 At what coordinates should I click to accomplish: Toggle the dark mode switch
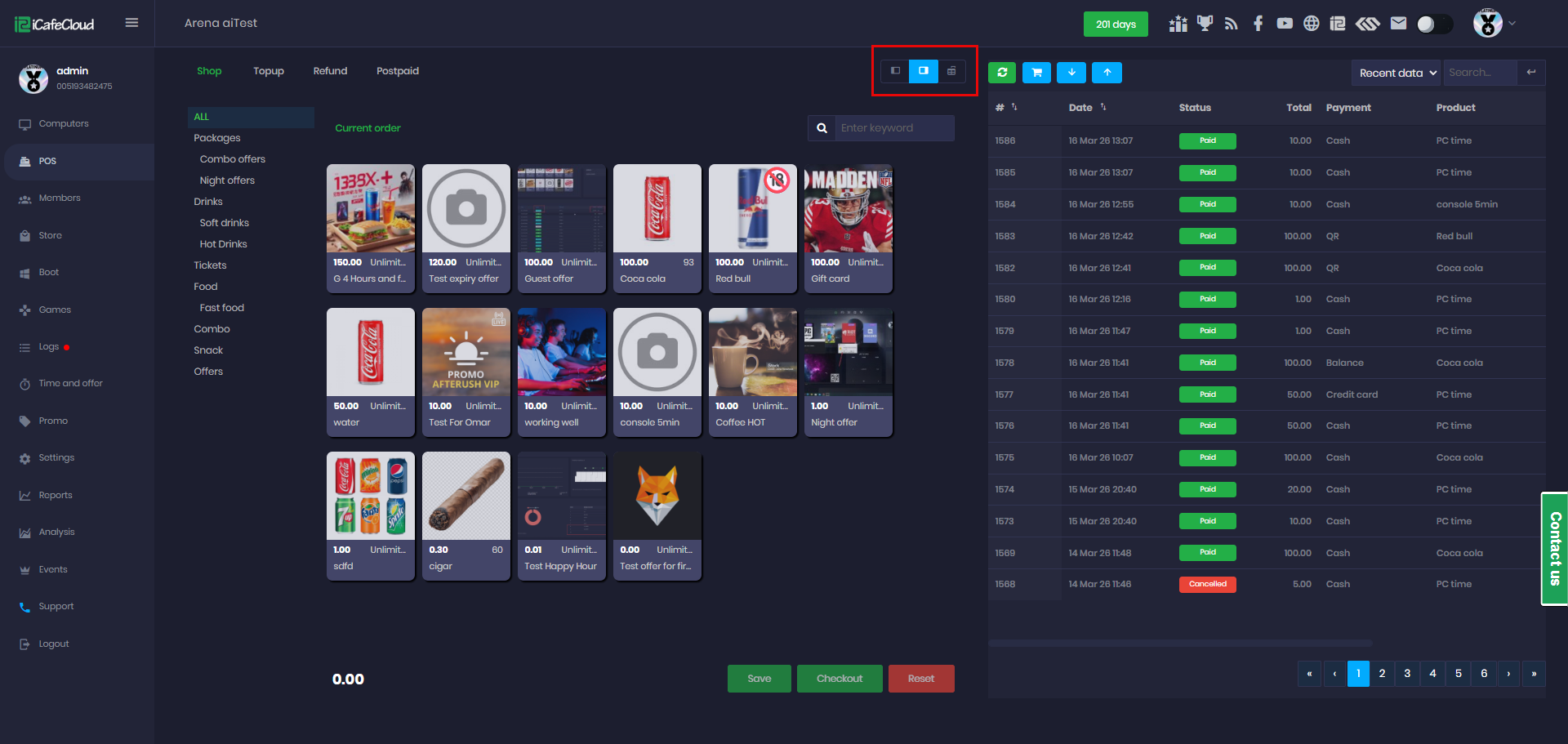coord(1434,24)
